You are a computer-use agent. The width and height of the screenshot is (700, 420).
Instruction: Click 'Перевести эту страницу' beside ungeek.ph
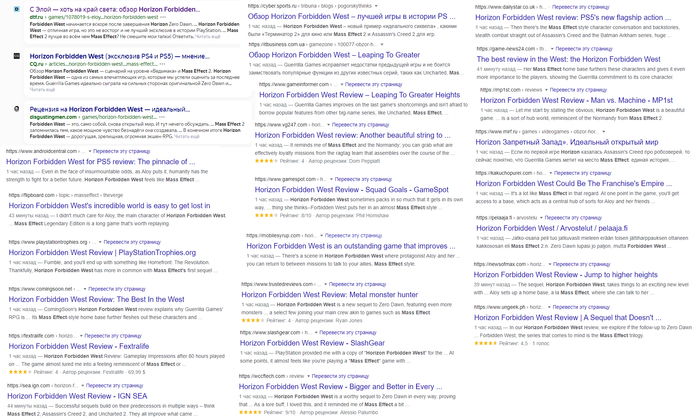coord(581,308)
